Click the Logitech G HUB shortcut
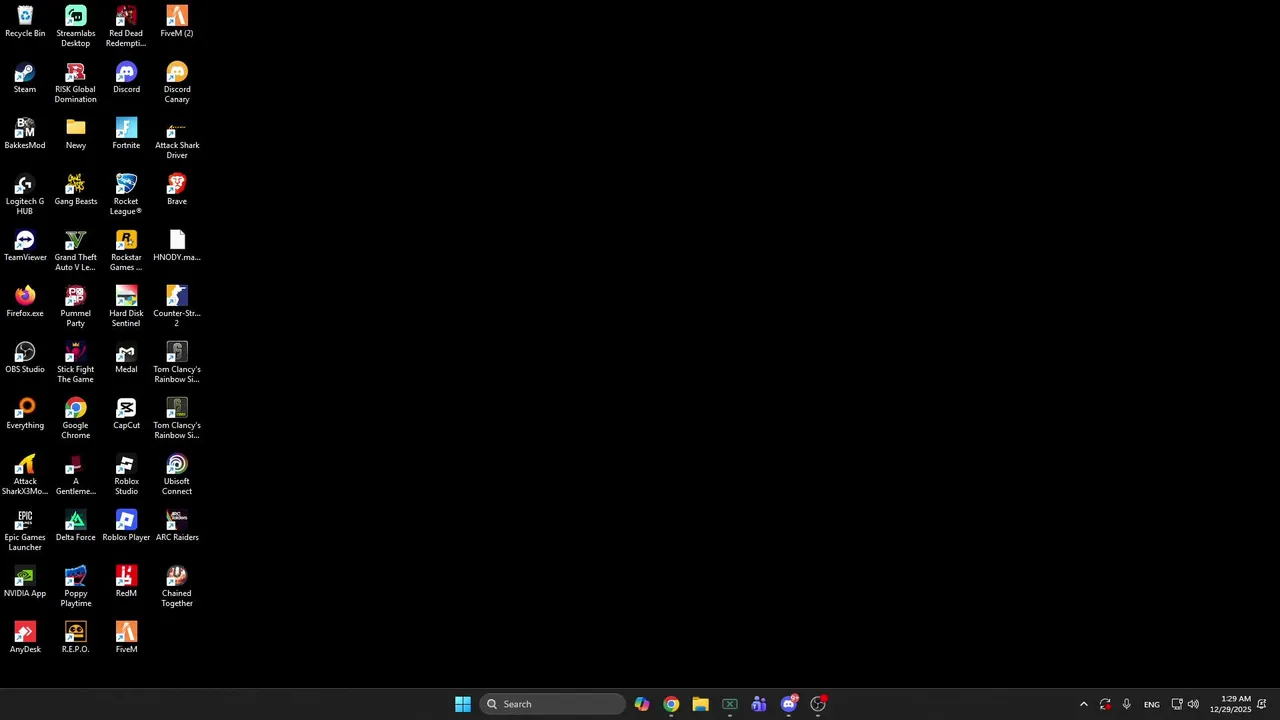The height and width of the screenshot is (720, 1280). (25, 195)
